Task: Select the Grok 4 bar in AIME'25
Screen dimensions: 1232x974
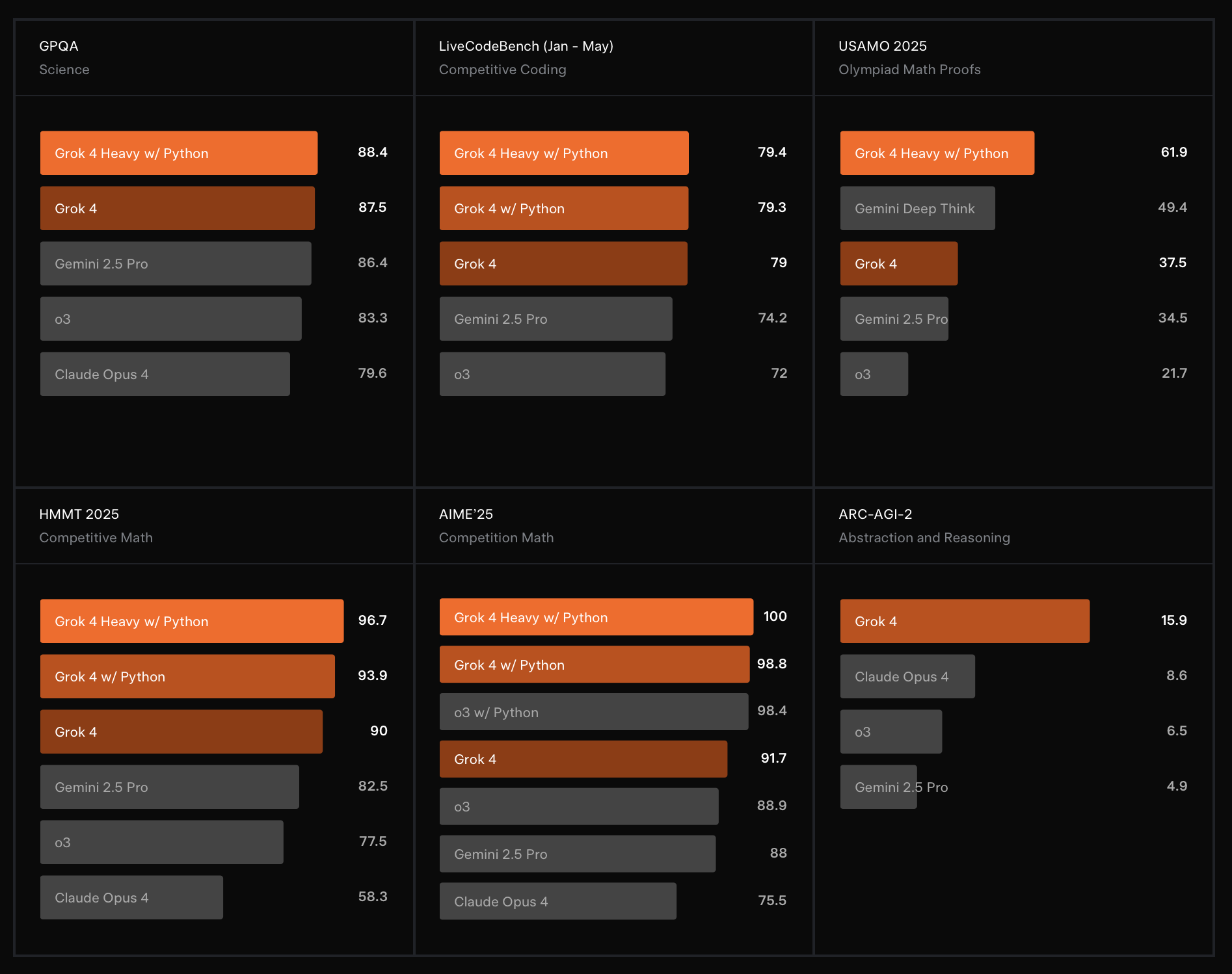Action: 583,759
